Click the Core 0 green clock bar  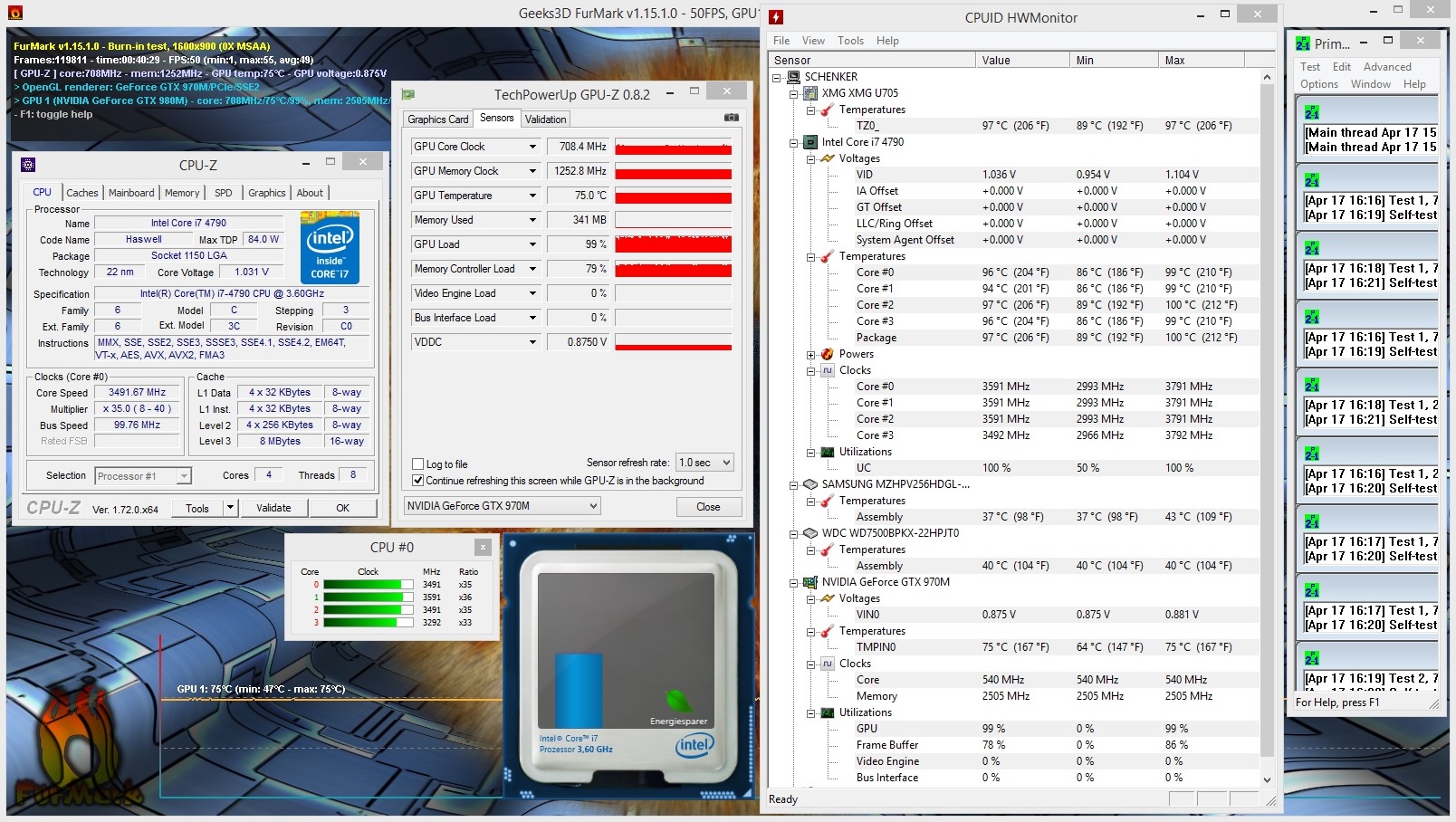pyautogui.click(x=368, y=585)
